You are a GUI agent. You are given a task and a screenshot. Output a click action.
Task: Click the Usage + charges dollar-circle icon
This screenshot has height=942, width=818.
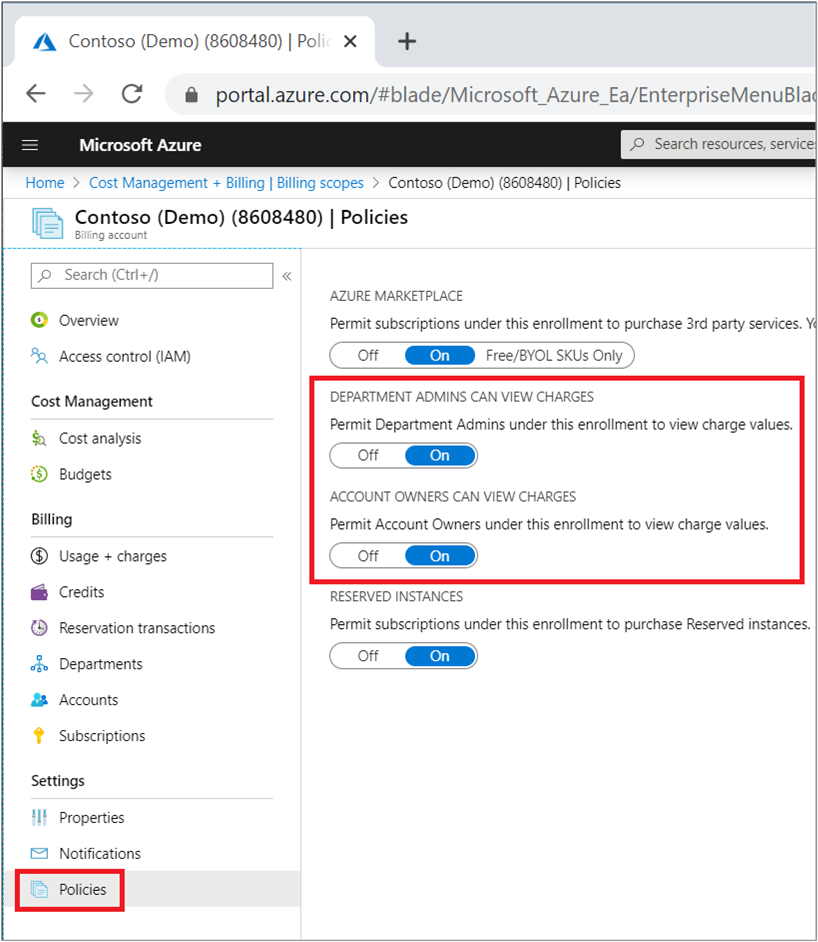(x=39, y=556)
